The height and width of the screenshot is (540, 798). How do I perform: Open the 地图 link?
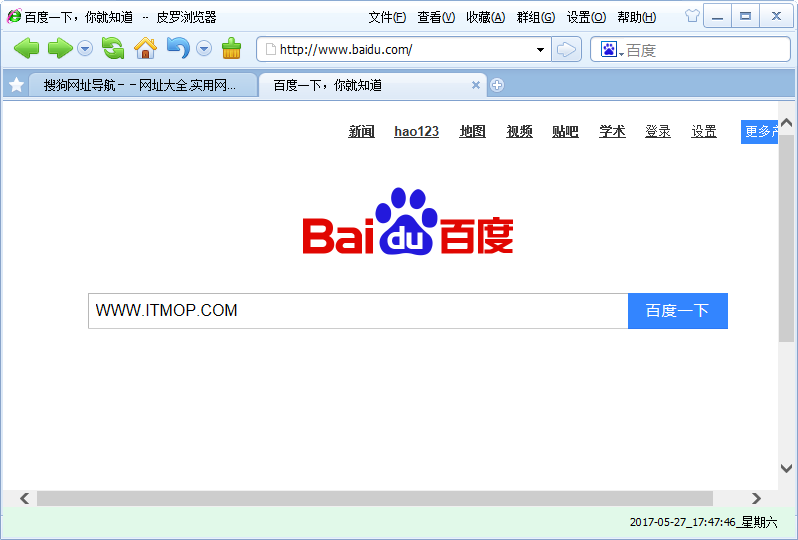click(x=472, y=131)
